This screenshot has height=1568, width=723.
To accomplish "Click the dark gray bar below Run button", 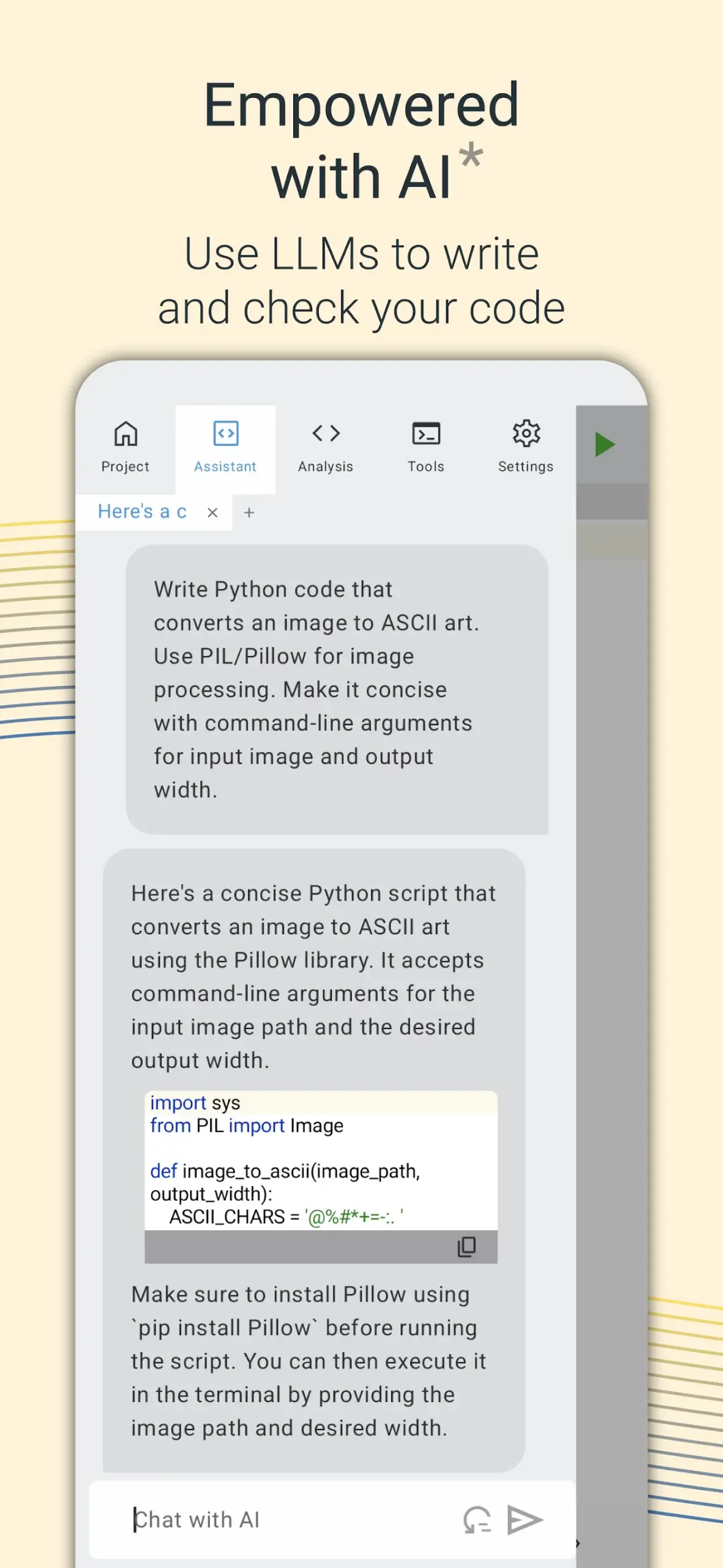I will click(x=612, y=502).
